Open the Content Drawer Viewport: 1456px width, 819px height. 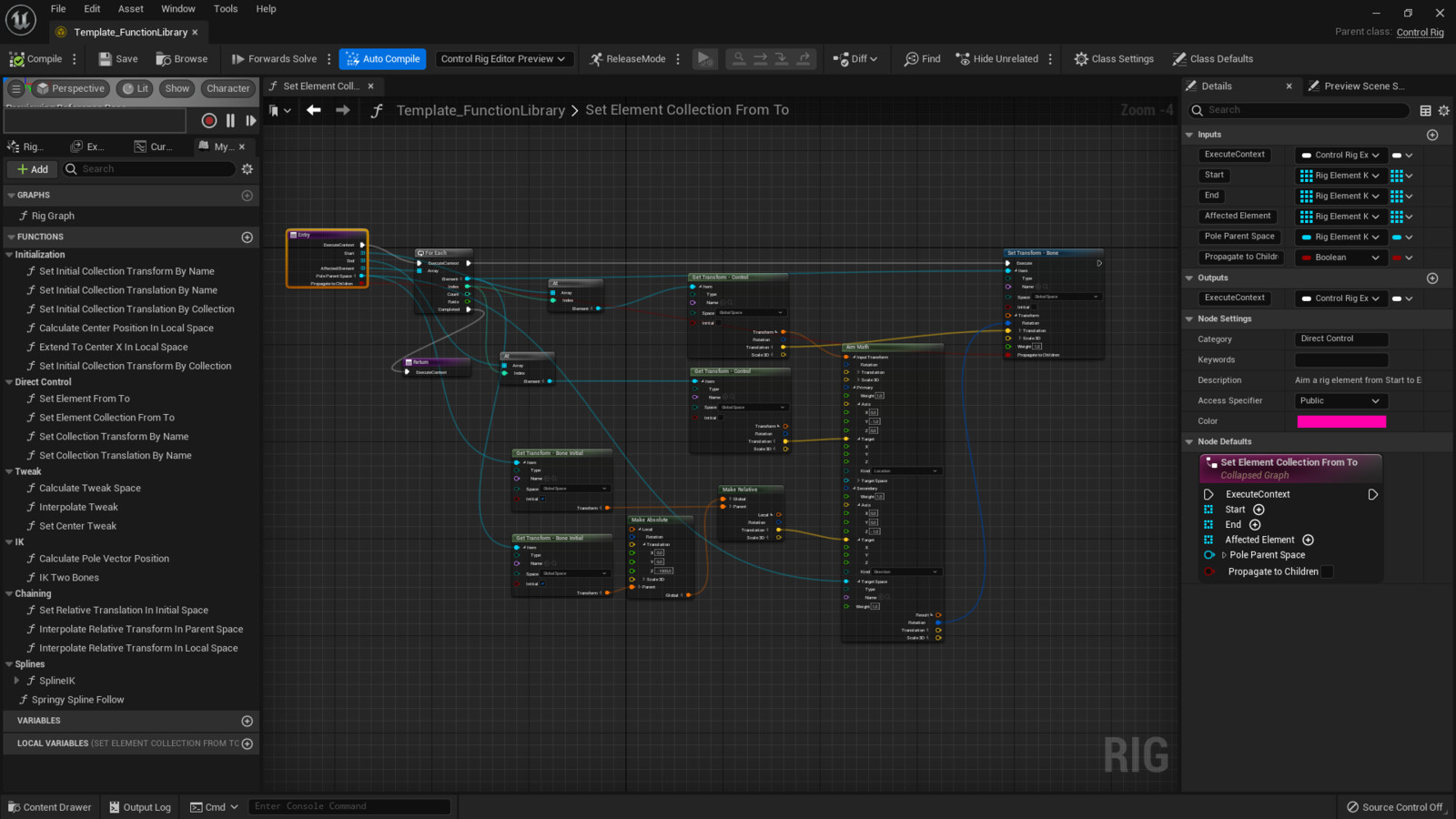50,807
